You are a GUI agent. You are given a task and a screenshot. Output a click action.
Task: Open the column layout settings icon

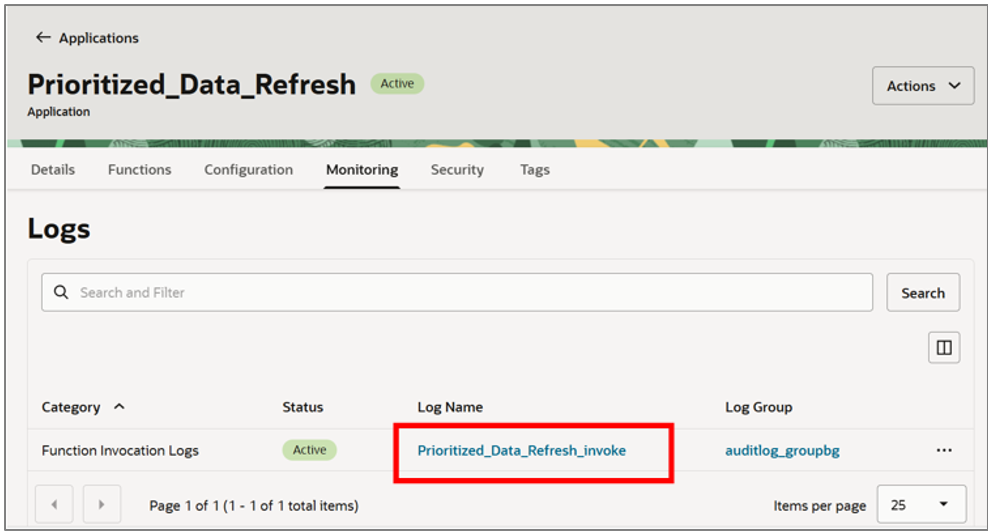[943, 348]
